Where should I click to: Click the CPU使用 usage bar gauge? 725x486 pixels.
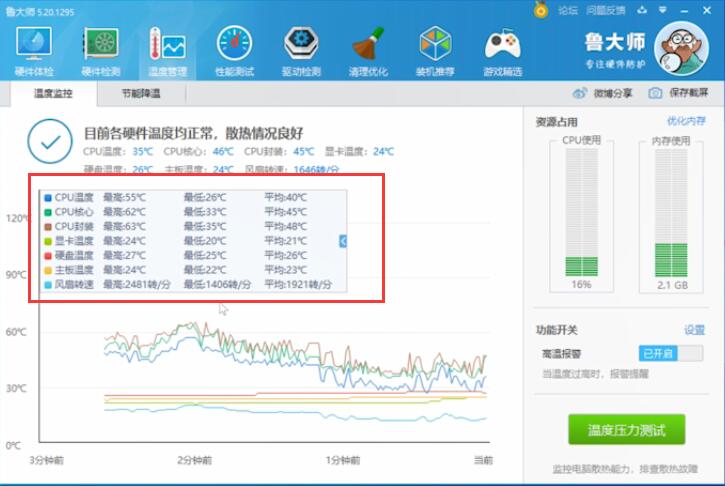pyautogui.click(x=582, y=213)
